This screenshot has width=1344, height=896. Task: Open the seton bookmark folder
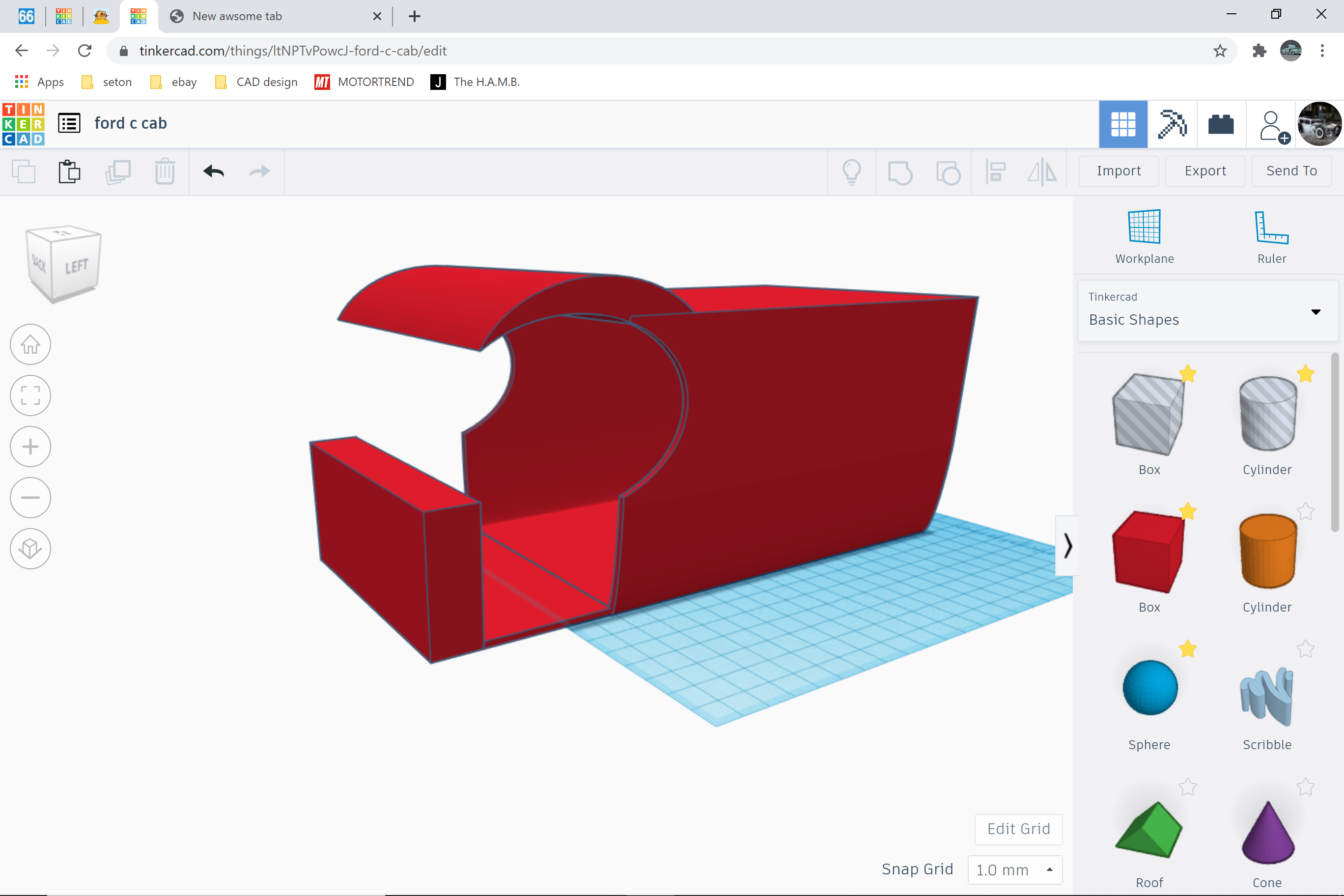point(107,82)
